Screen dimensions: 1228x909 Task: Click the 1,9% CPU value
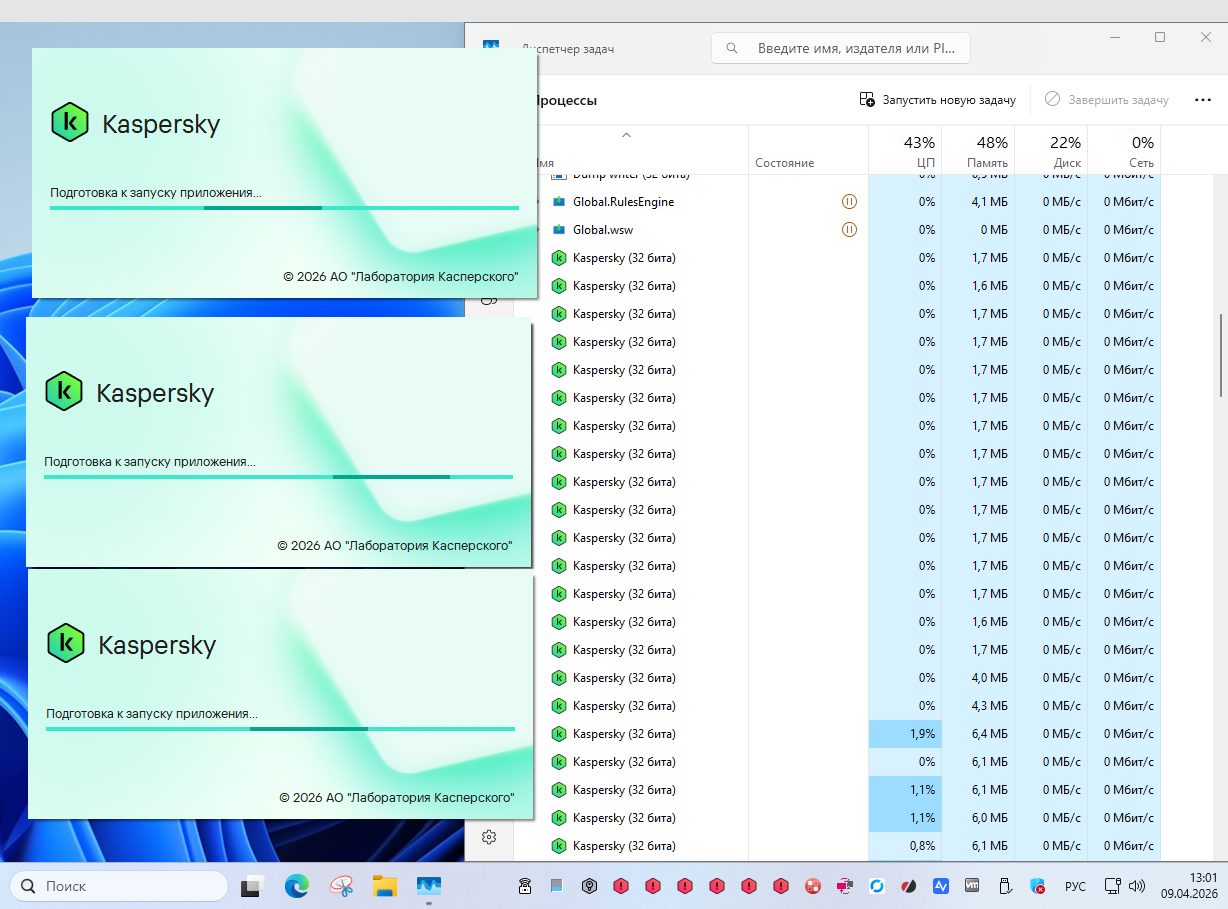pos(922,734)
